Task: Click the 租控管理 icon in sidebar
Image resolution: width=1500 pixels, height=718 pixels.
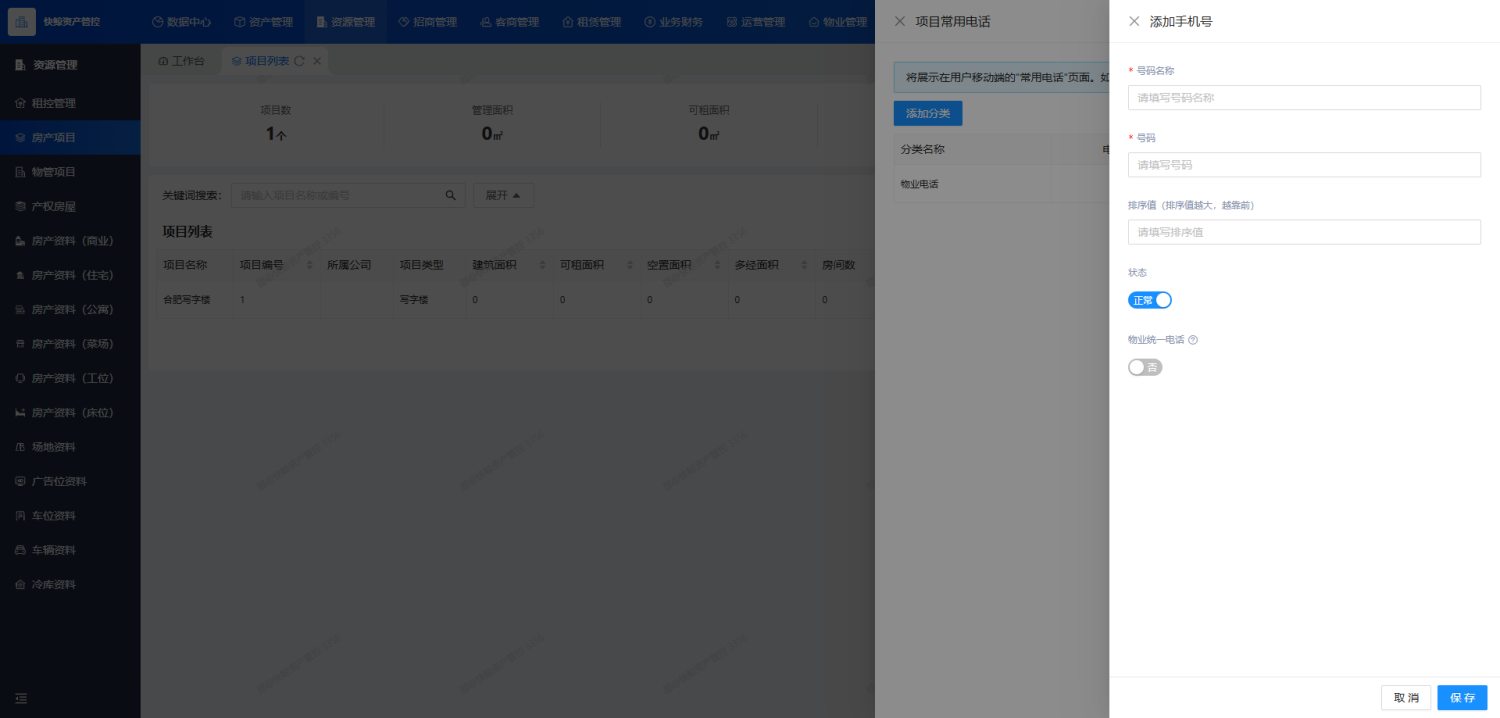Action: [20, 103]
